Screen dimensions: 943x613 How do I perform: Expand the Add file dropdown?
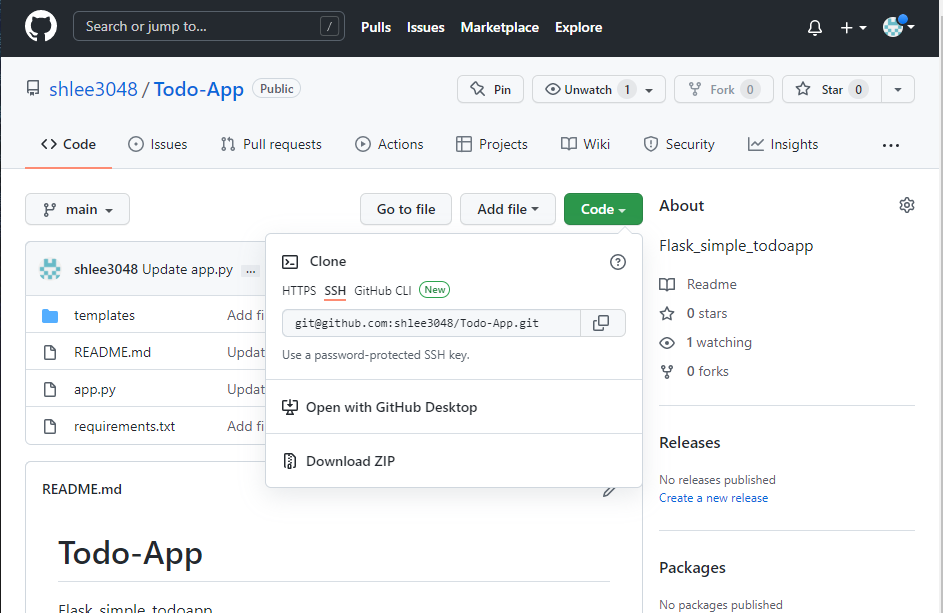pos(508,209)
